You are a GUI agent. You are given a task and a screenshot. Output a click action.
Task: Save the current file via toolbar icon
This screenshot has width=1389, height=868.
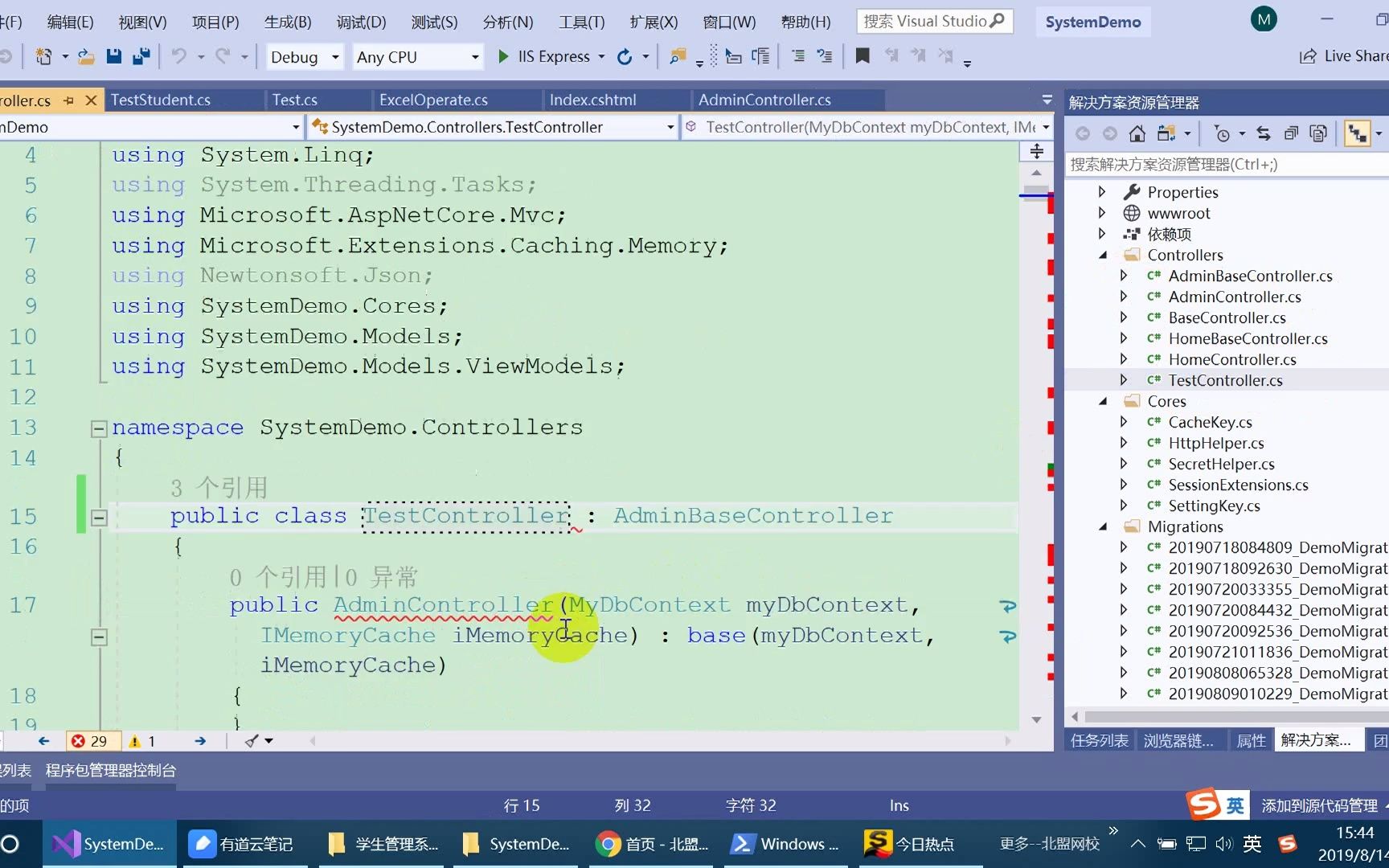[x=113, y=56]
